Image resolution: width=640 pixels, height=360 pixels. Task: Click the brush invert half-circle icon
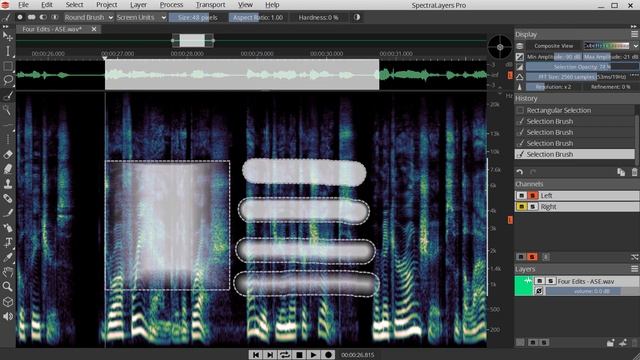tap(357, 18)
